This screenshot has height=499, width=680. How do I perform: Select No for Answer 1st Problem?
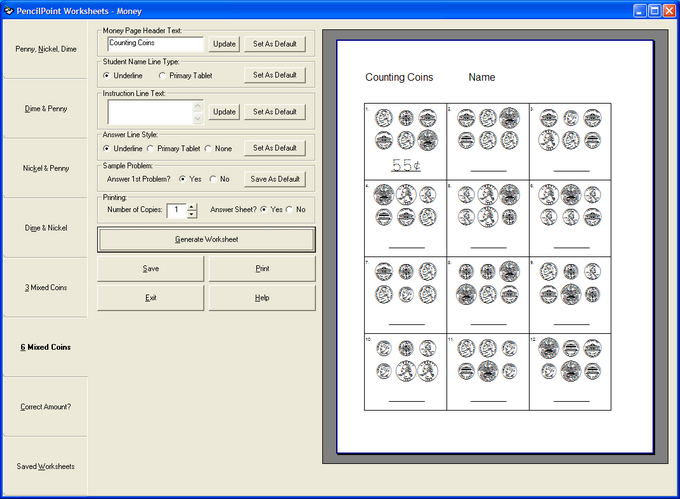[x=212, y=179]
